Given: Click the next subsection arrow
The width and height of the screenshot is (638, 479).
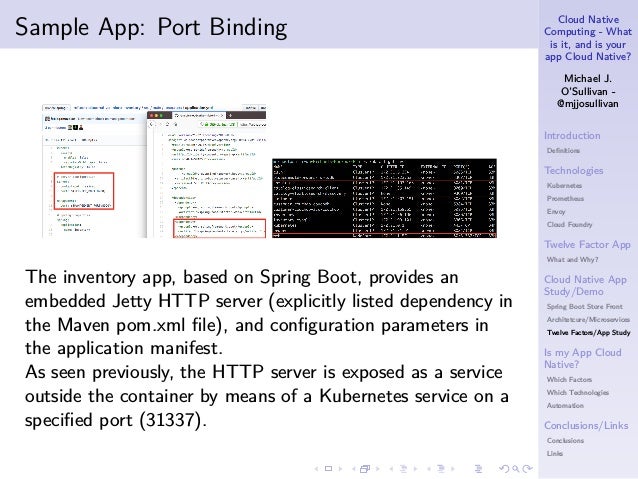Looking at the screenshot, I should [415, 469].
